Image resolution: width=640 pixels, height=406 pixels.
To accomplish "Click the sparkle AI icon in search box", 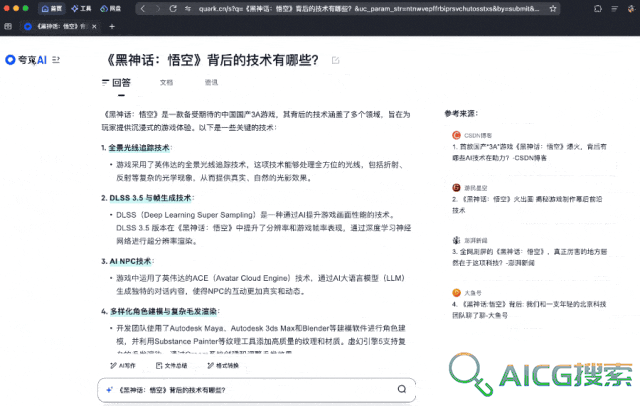I will [x=109, y=390].
